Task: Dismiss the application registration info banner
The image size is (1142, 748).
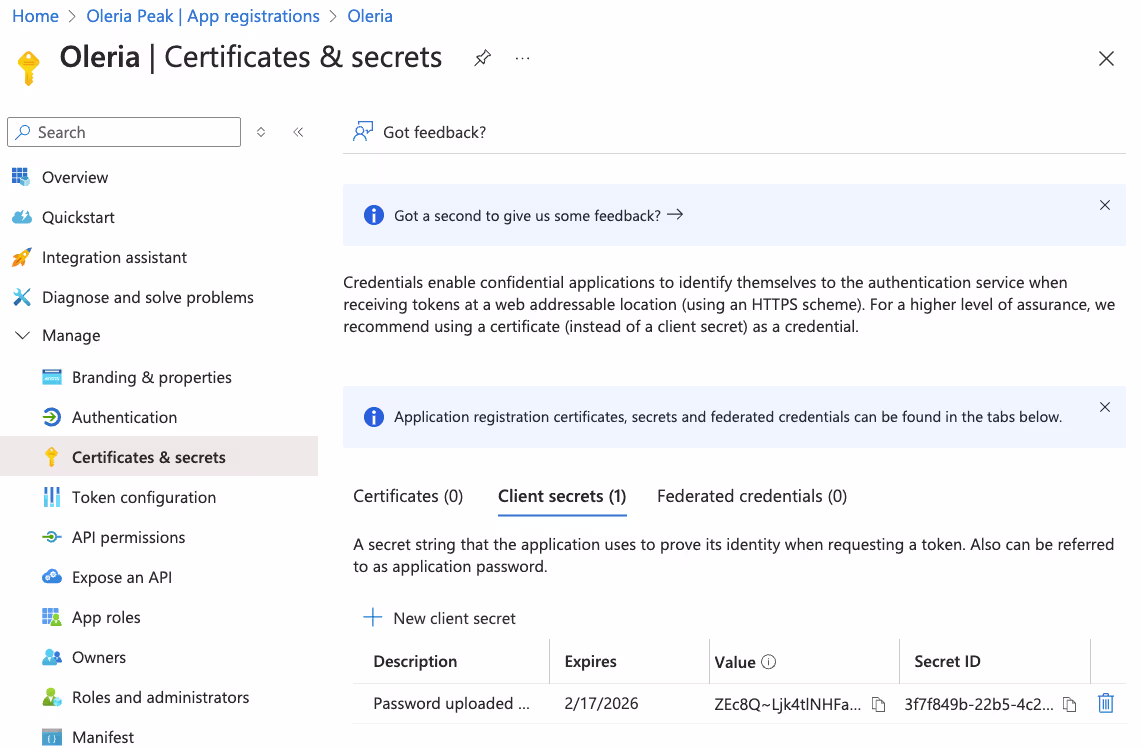Action: click(x=1105, y=407)
